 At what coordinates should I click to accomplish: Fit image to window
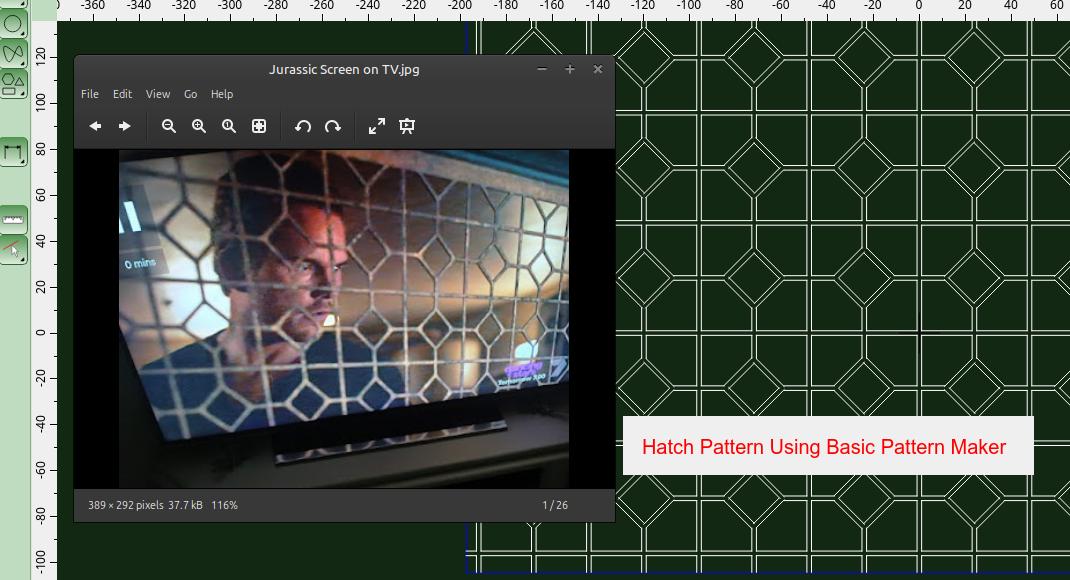(259, 126)
